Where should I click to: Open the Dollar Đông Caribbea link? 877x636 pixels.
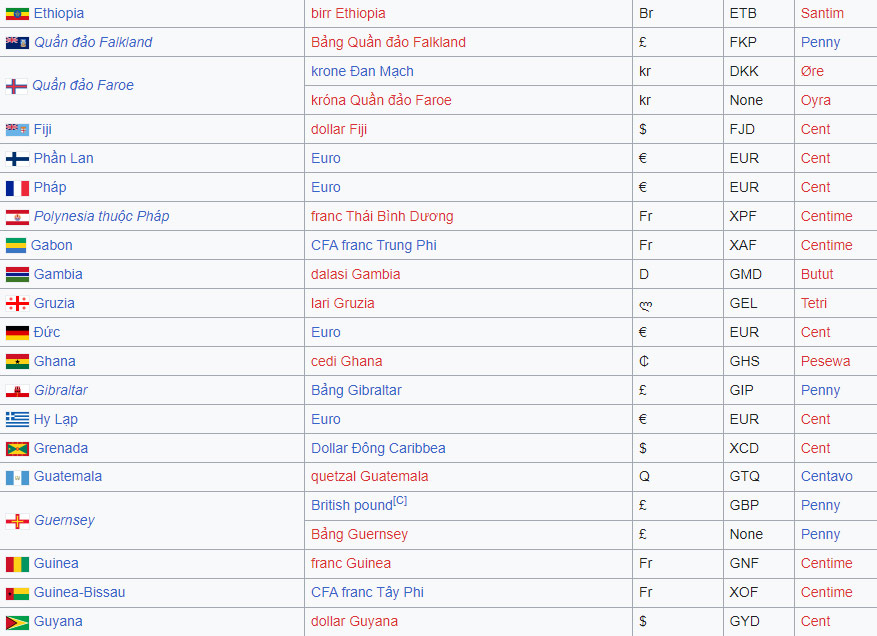378,449
